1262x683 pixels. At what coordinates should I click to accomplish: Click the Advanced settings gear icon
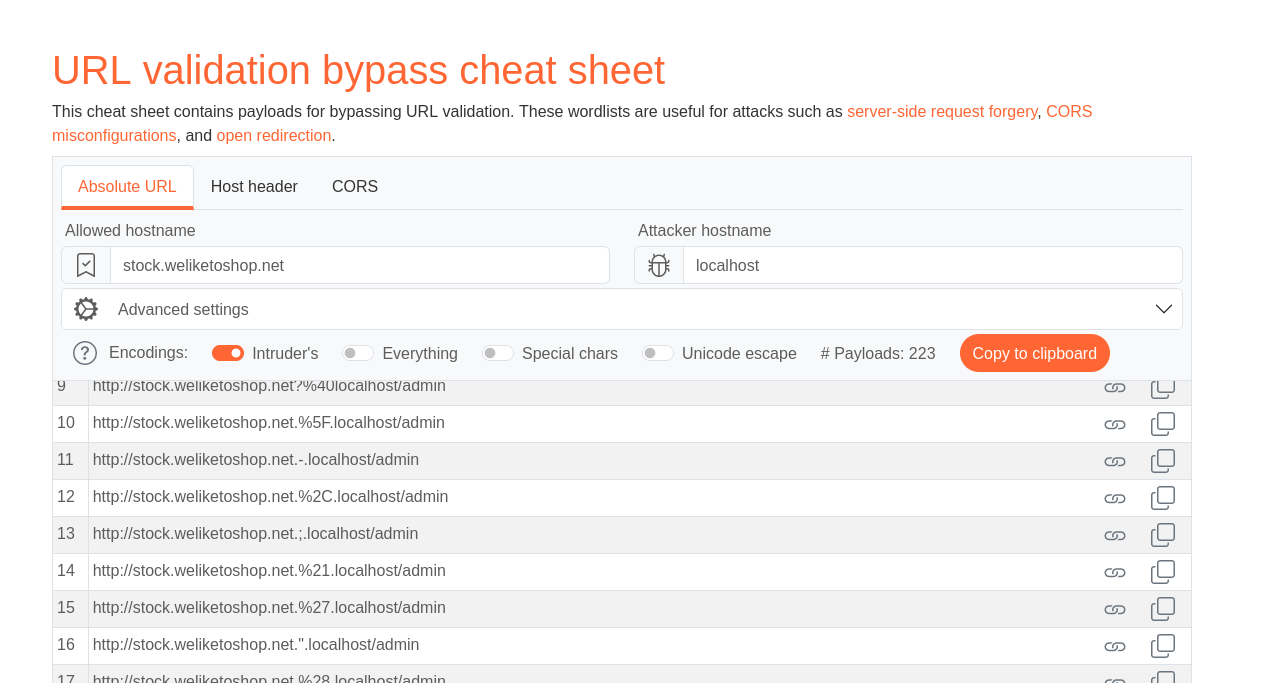tap(86, 309)
